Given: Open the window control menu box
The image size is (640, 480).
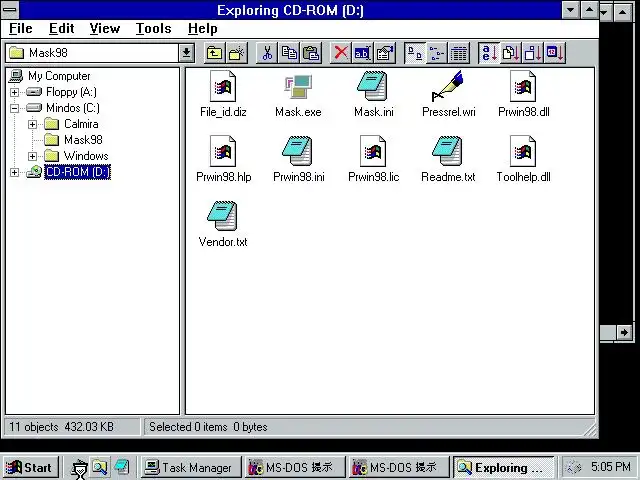Looking at the screenshot, I should point(10,9).
